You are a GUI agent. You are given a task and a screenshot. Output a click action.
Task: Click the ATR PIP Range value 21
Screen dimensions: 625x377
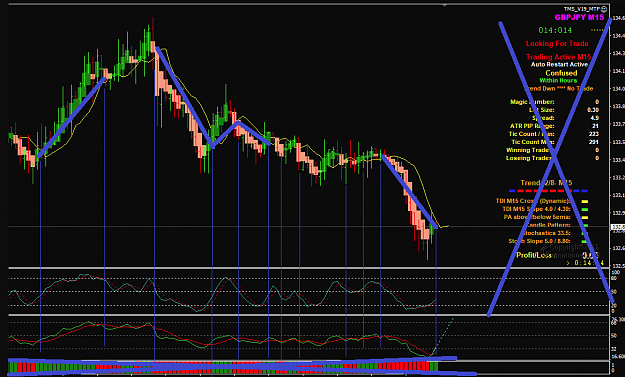595,126
